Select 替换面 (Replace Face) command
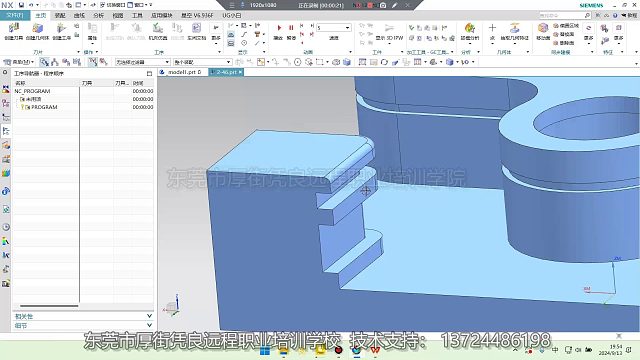The width and height of the screenshot is (640, 360). pyautogui.click(x=564, y=34)
